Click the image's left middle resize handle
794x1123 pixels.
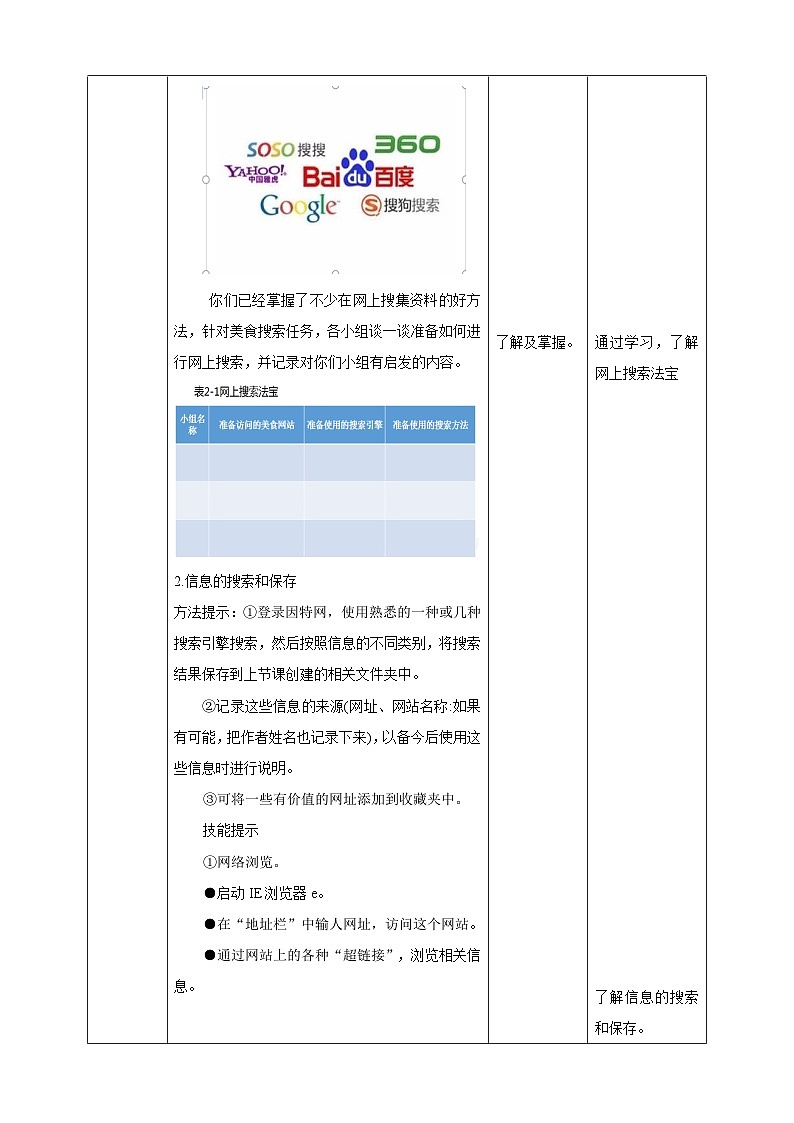click(x=206, y=180)
